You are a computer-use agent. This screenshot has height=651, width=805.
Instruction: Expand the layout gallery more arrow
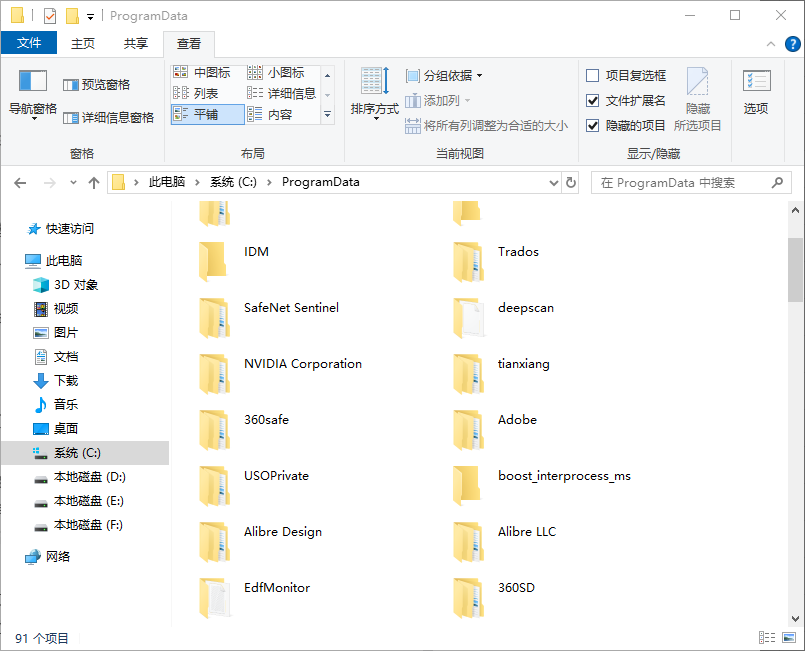(328, 114)
